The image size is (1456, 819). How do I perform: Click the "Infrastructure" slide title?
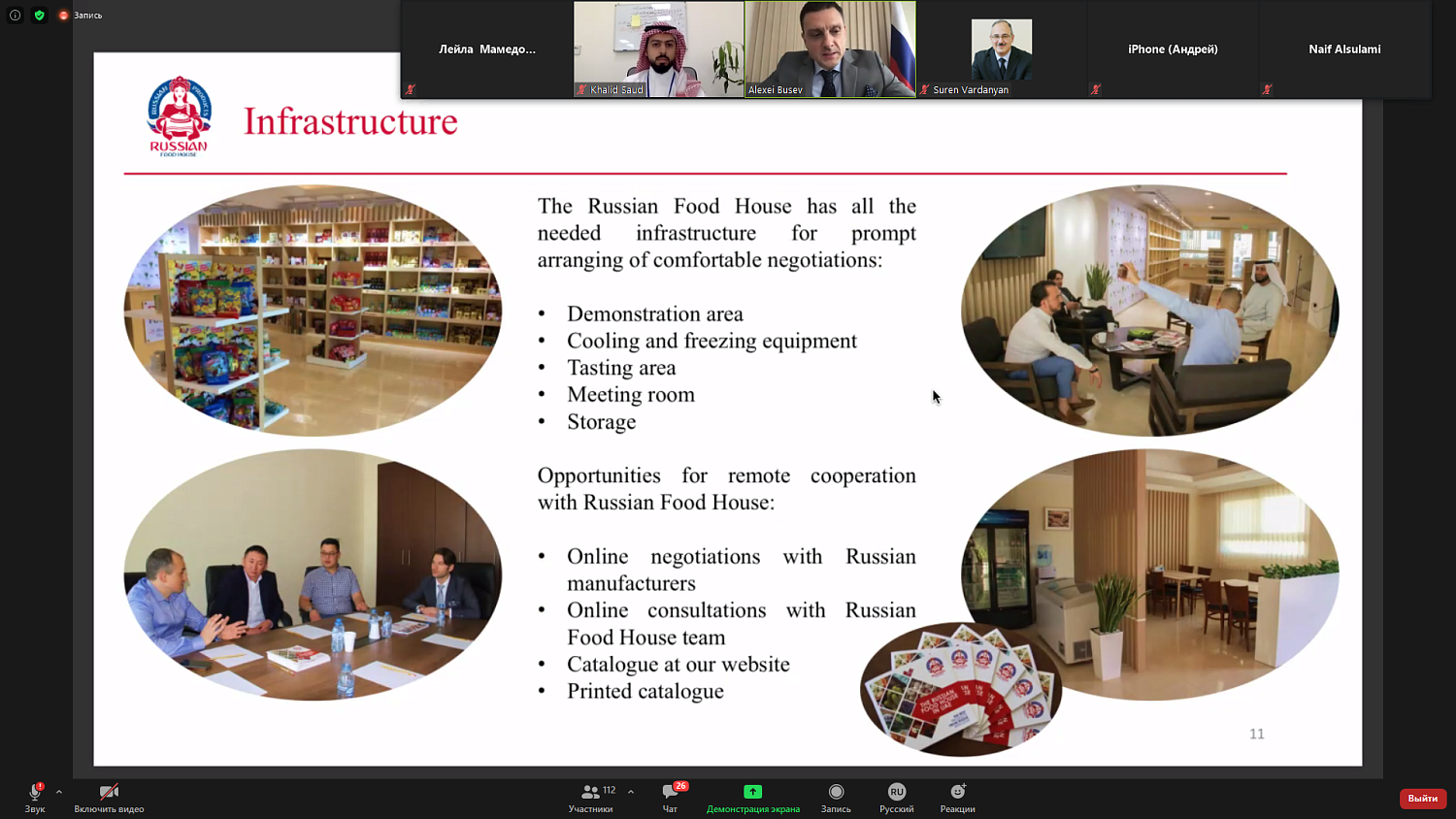tap(350, 122)
